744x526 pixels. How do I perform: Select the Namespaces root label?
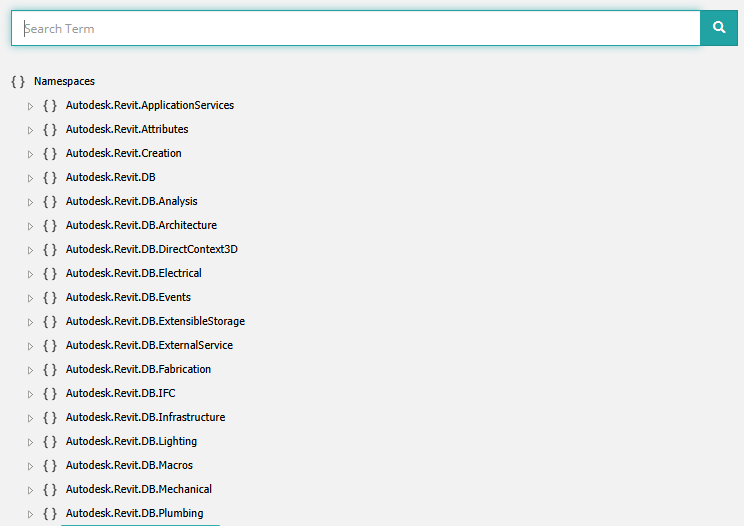tap(65, 82)
